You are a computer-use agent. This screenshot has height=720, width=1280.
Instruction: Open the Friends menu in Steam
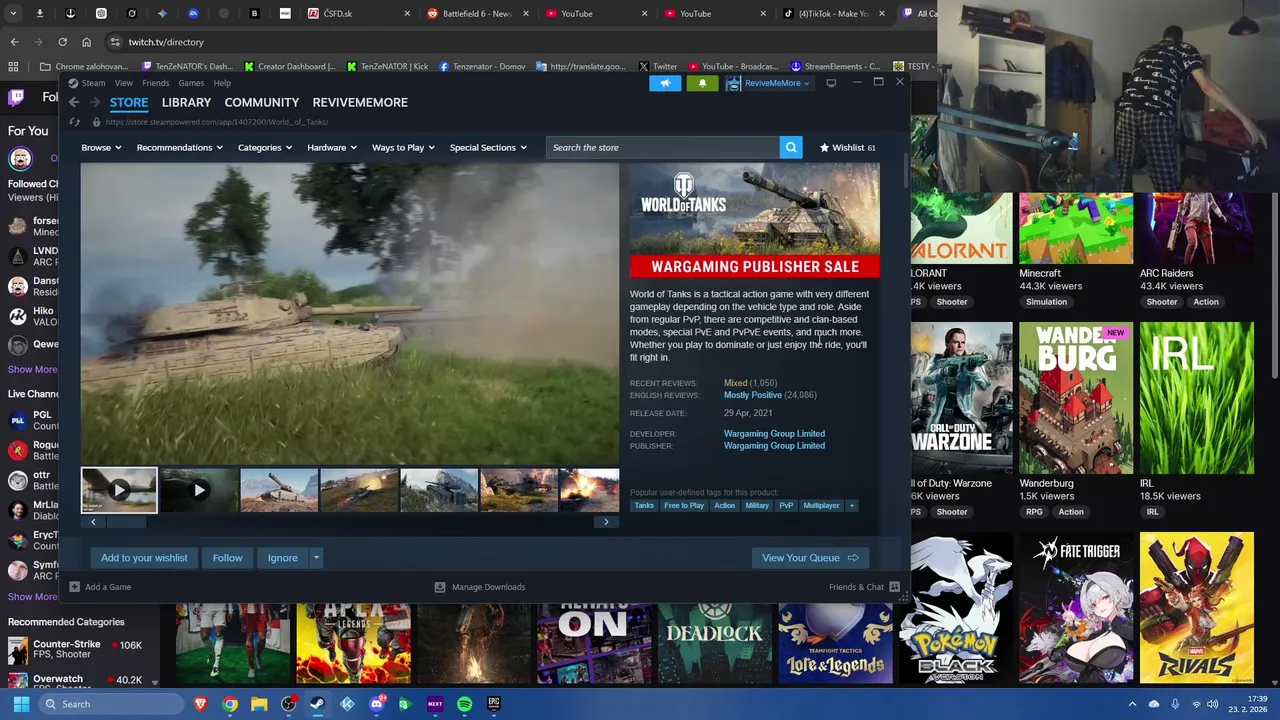point(155,83)
